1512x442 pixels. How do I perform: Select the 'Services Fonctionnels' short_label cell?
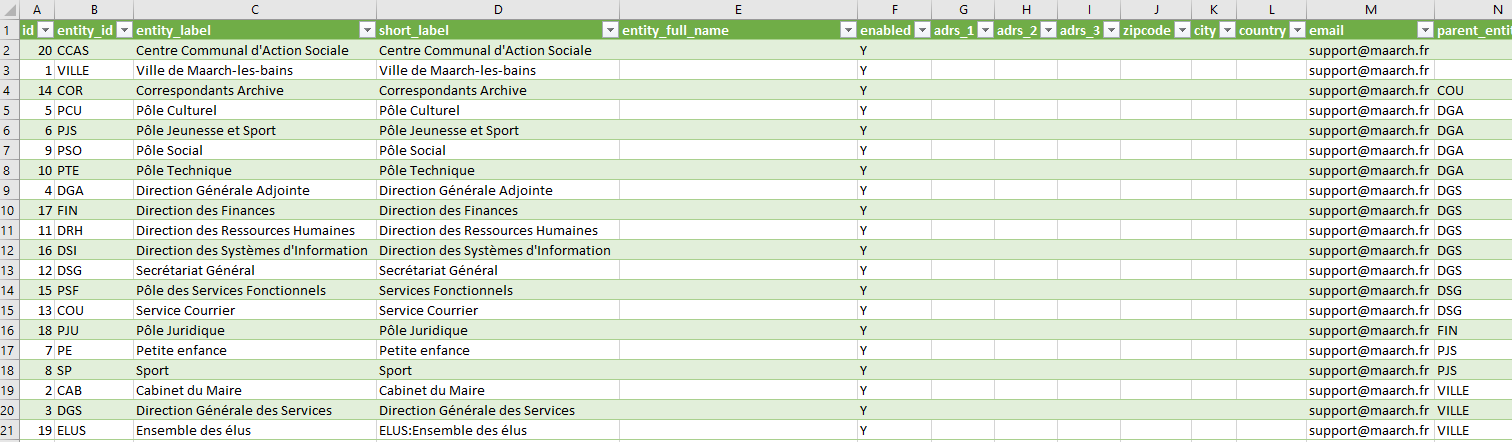click(x=446, y=291)
